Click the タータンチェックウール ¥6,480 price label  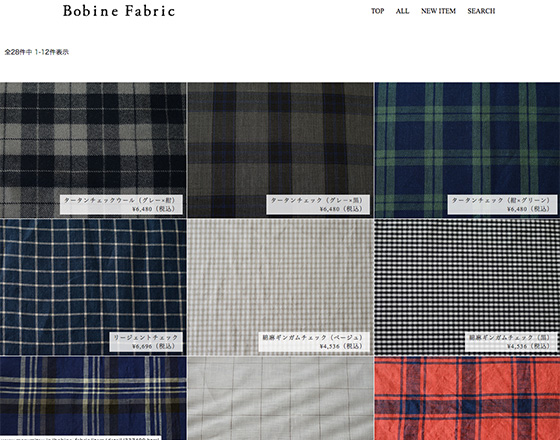click(121, 204)
